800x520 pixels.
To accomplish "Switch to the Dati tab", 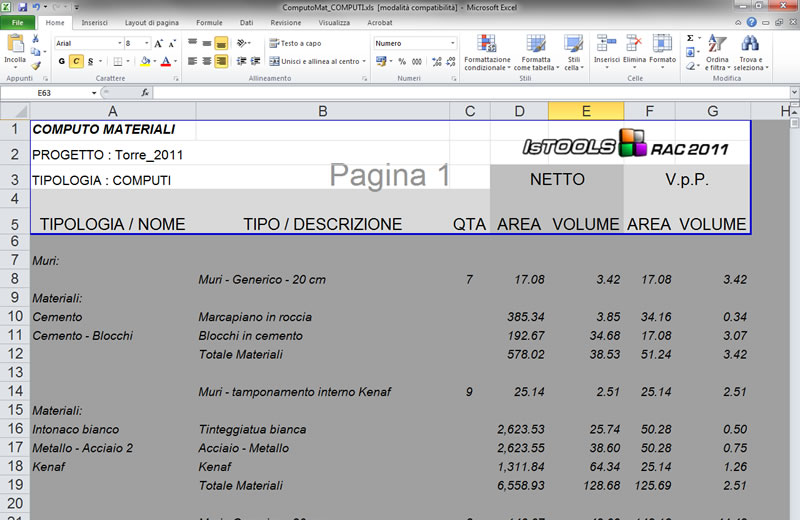I will 246,22.
